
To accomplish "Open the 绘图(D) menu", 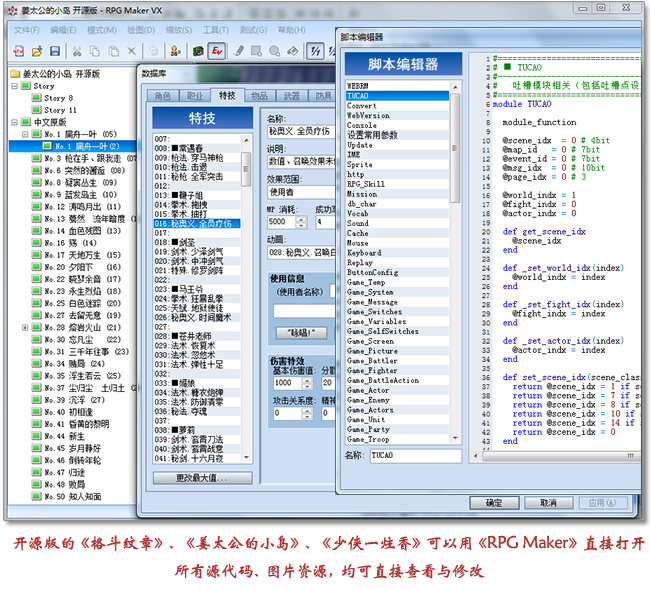I will tap(141, 30).
